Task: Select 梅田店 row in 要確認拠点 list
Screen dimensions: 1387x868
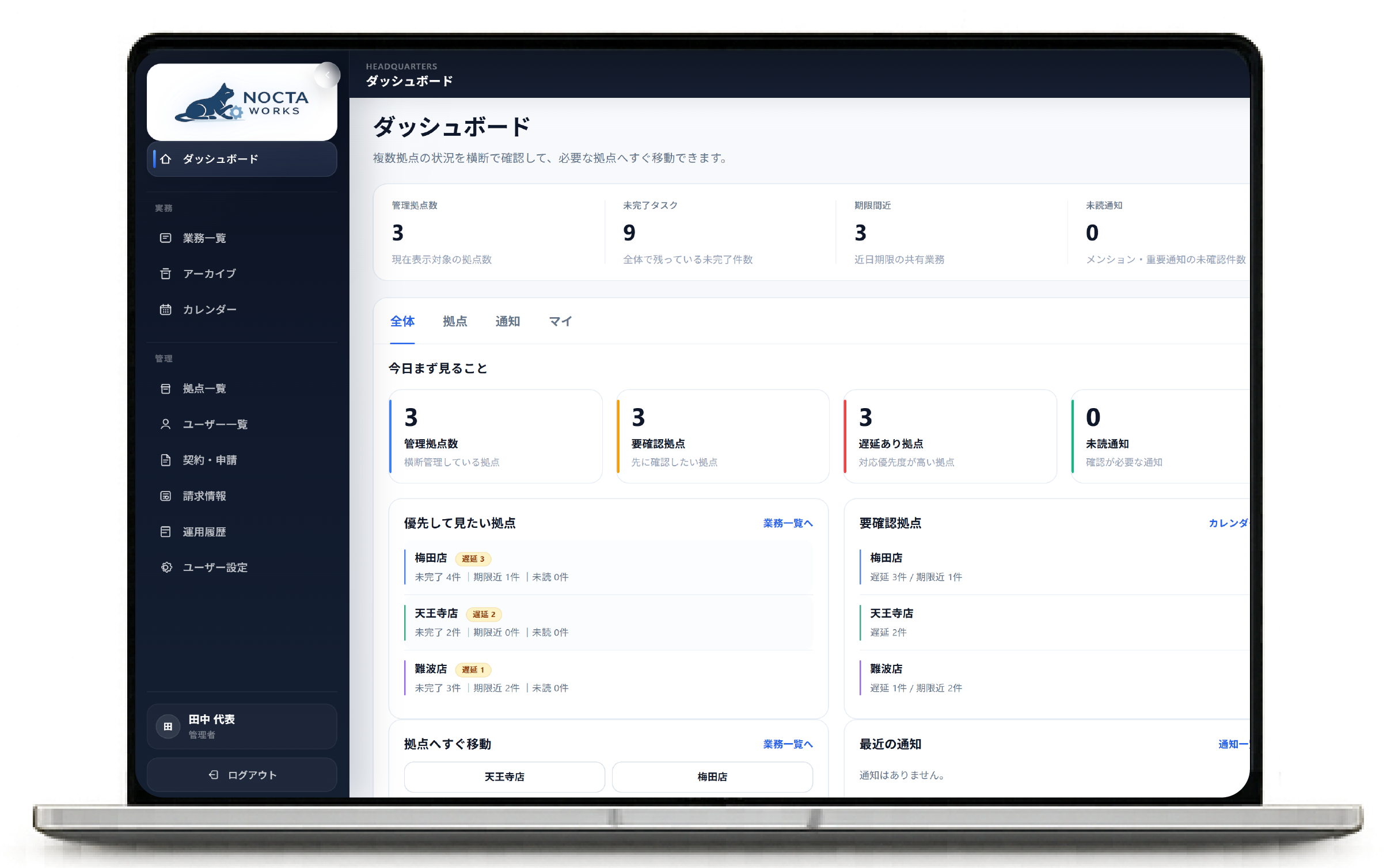Action: pos(1054,567)
